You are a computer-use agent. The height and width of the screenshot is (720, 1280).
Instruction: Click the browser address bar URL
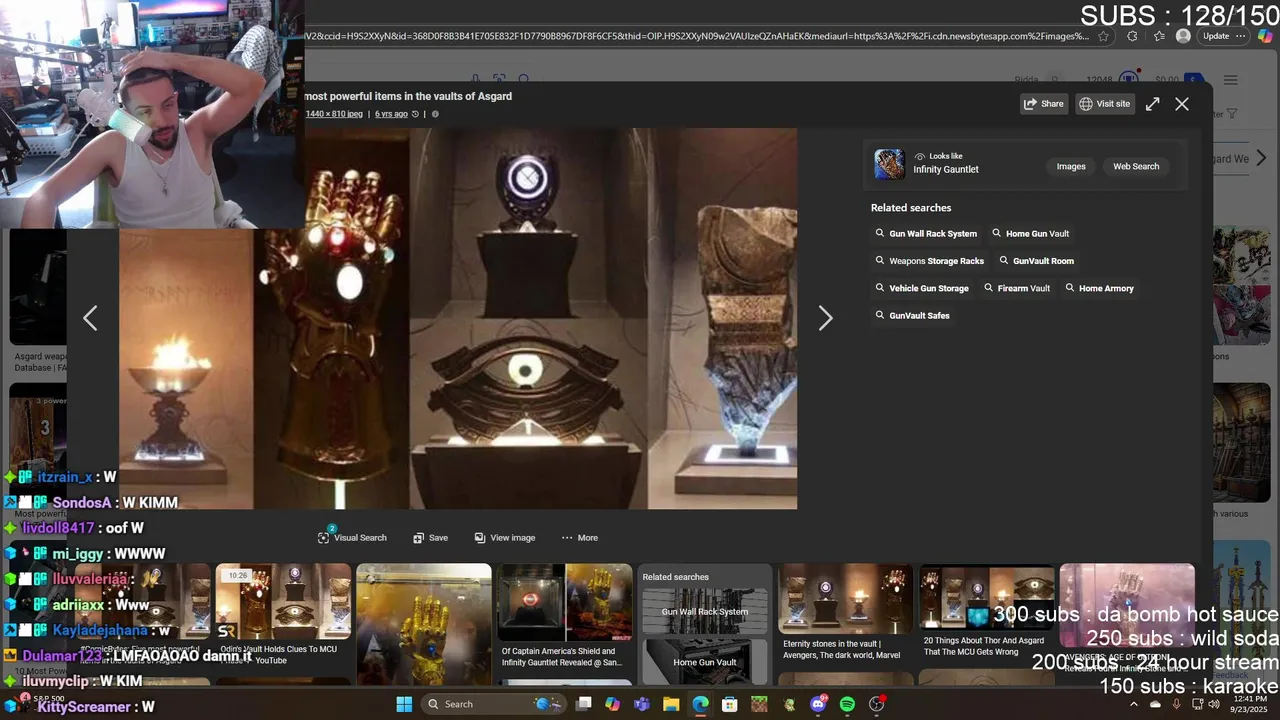coord(697,36)
